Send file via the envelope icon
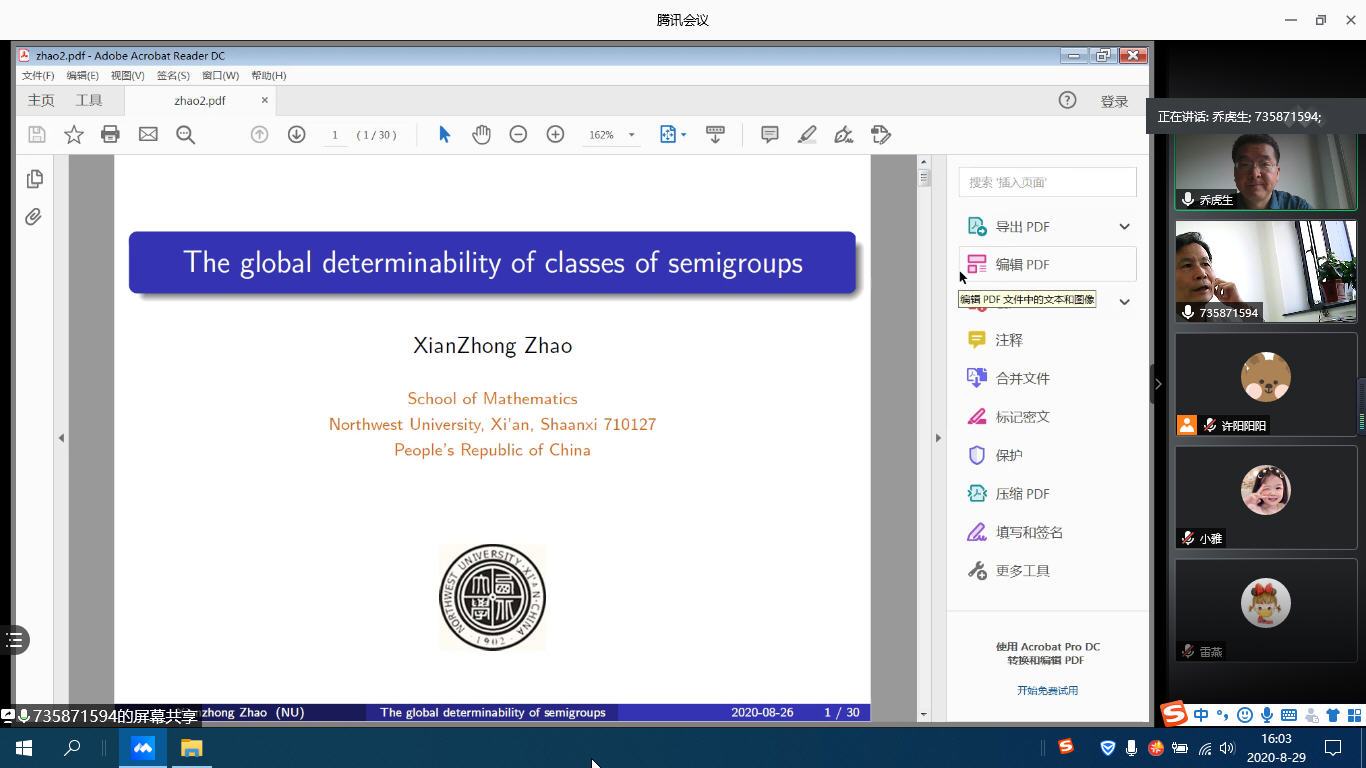 148,135
